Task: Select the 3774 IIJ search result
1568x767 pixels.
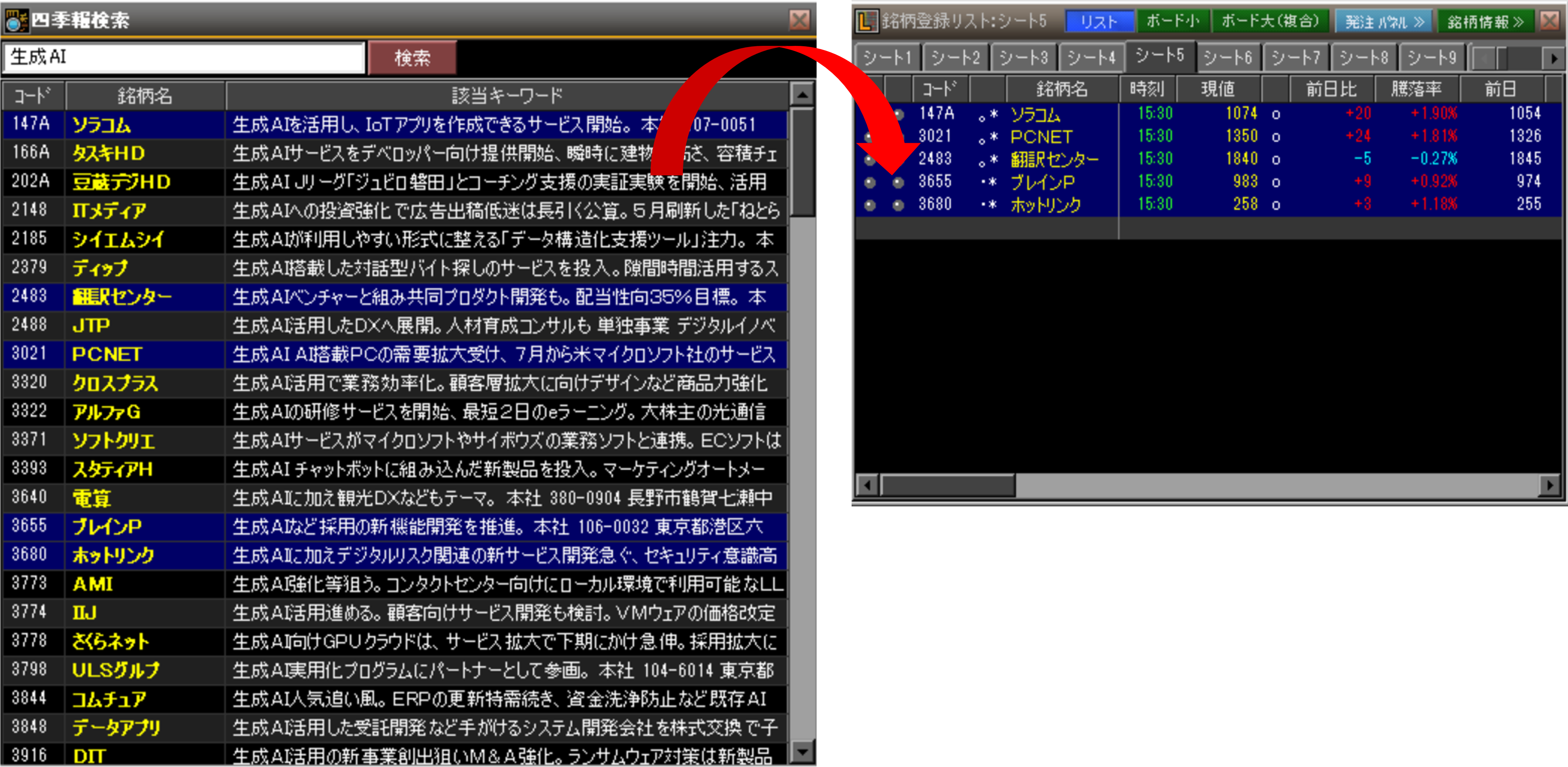Action: [395, 613]
